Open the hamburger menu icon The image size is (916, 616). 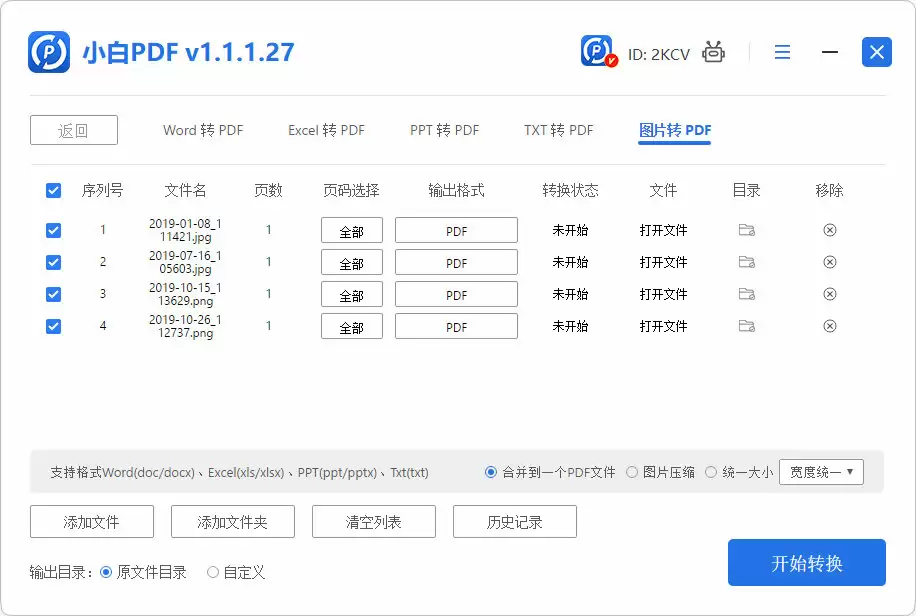[782, 52]
